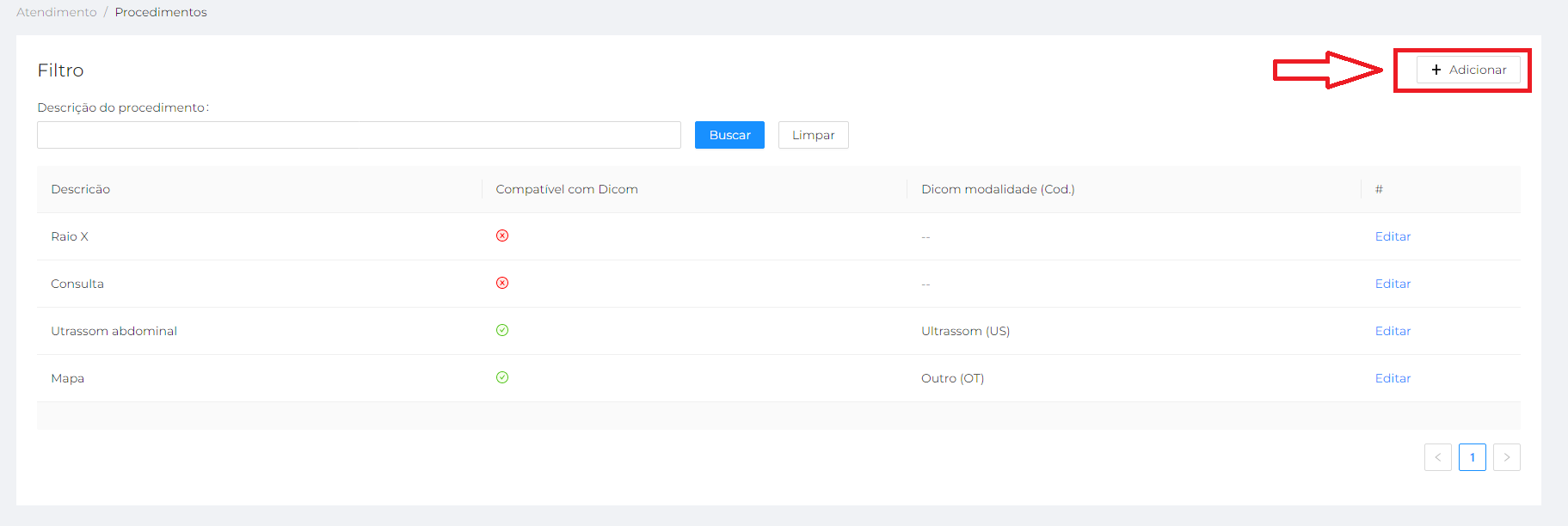Image resolution: width=1568 pixels, height=526 pixels.
Task: Edit the Mapa procedure
Action: click(1393, 378)
